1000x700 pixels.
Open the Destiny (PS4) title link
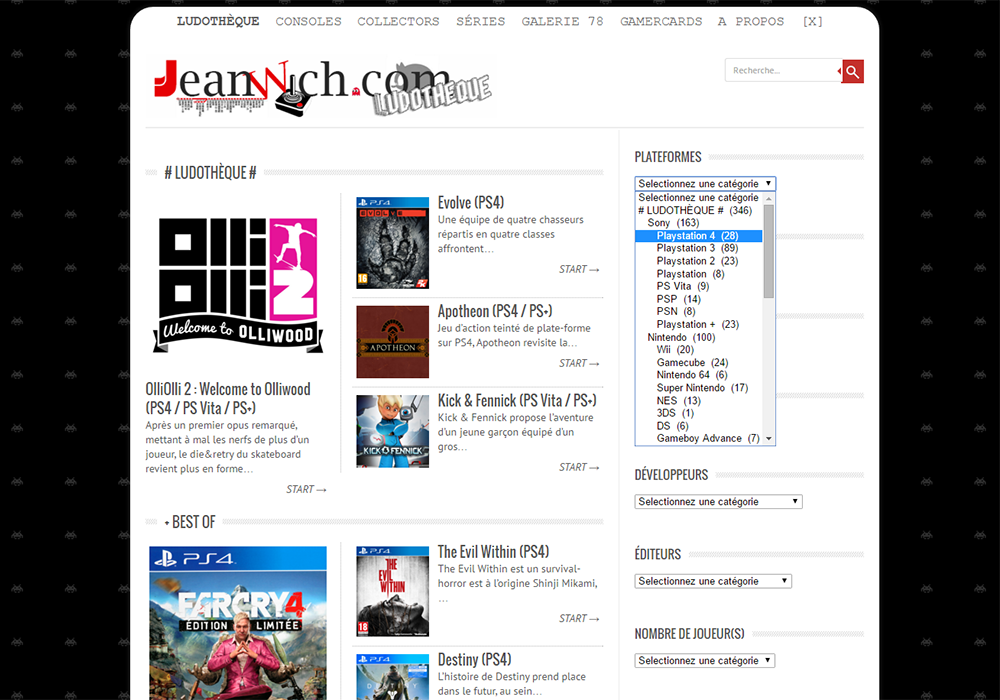pos(474,660)
